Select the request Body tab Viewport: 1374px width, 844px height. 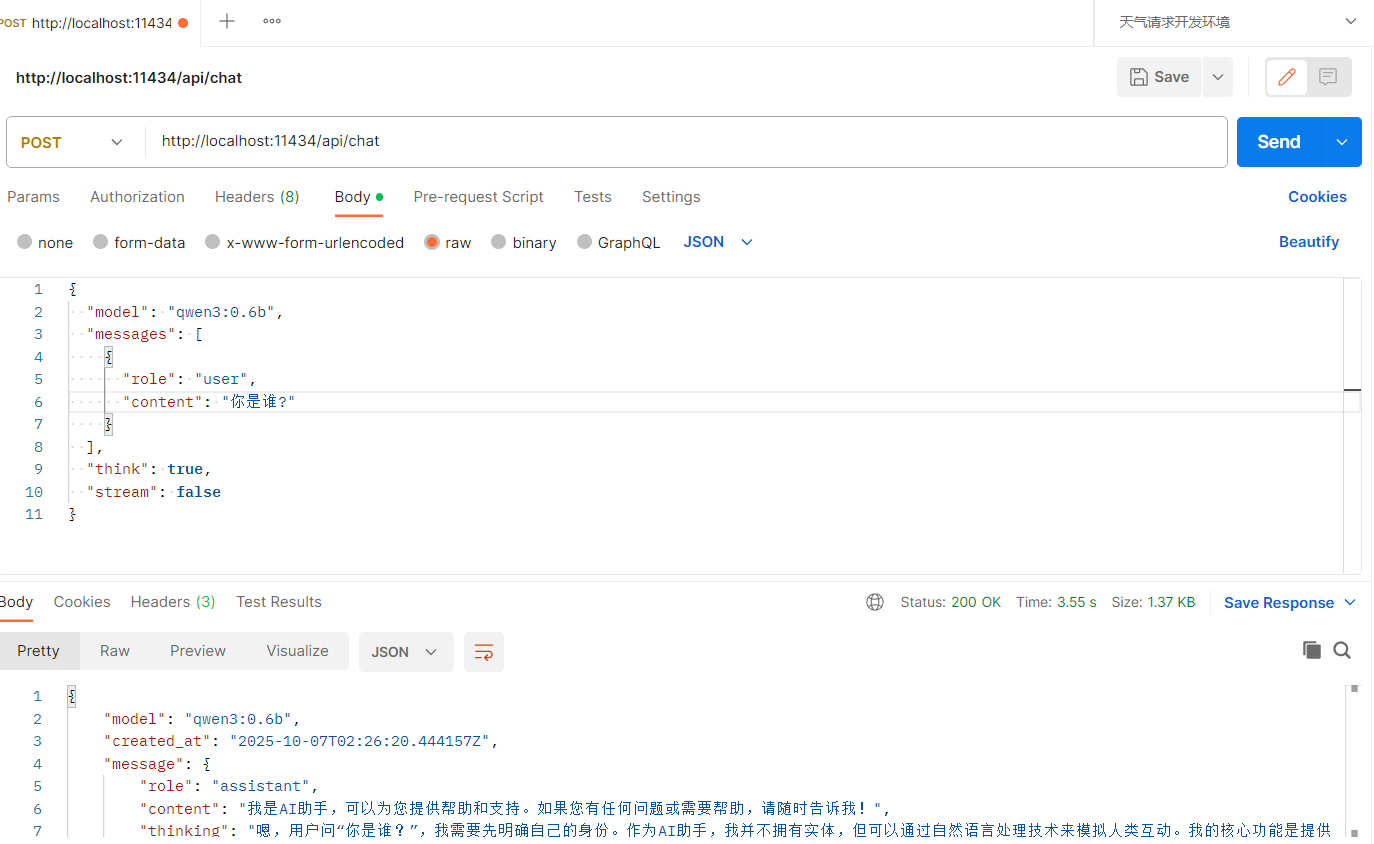coord(358,197)
